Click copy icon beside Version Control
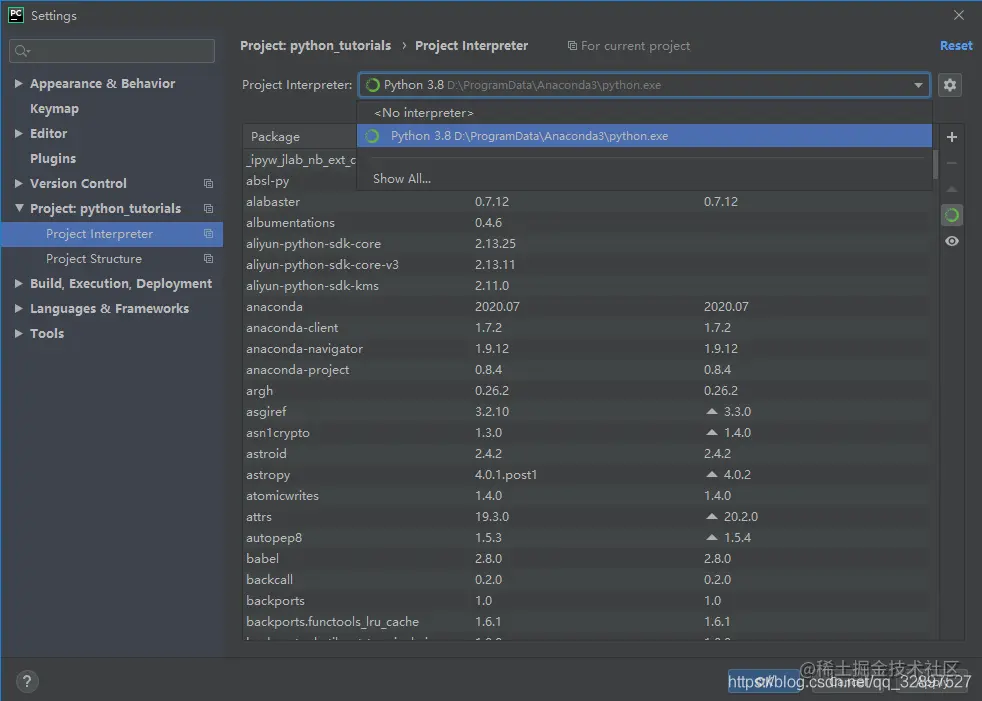This screenshot has height=701, width=982. point(209,184)
